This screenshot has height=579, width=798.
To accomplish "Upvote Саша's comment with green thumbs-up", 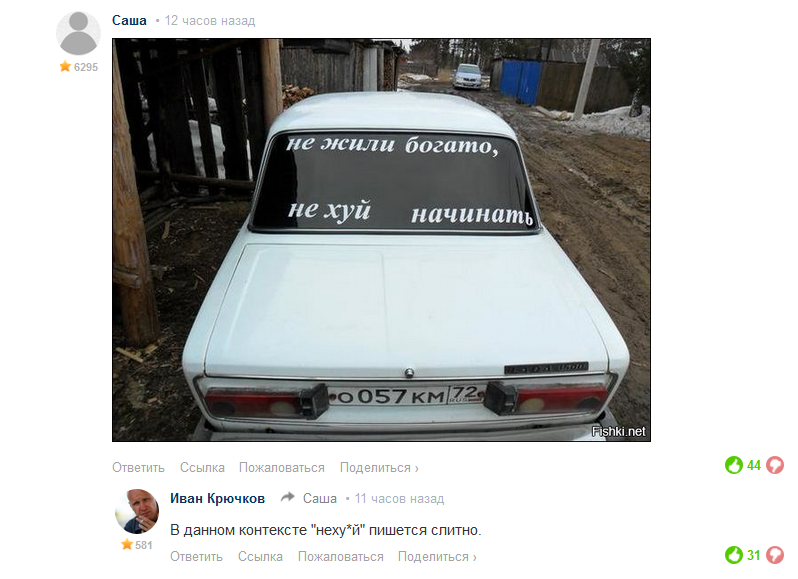I will (733, 465).
